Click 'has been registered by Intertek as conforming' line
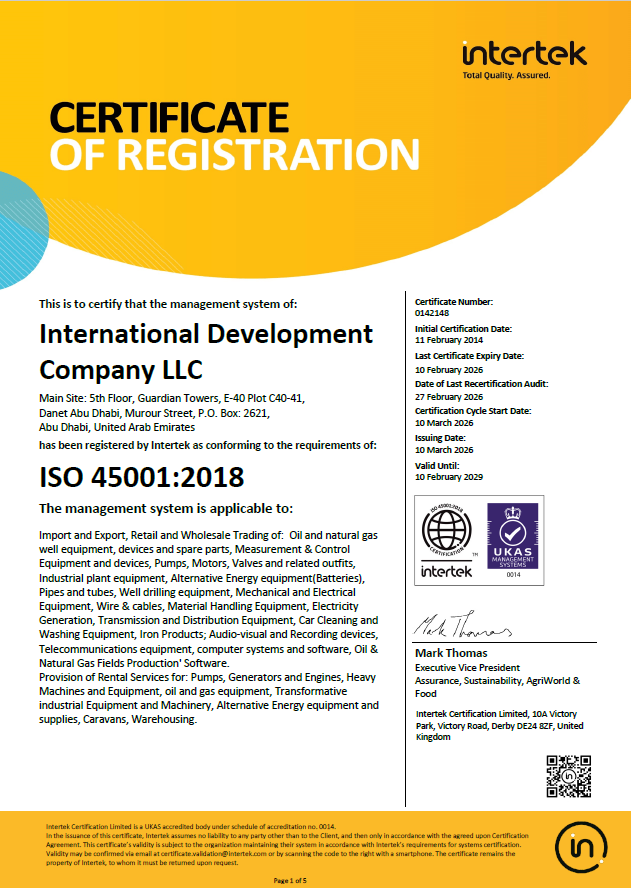 (x=207, y=445)
